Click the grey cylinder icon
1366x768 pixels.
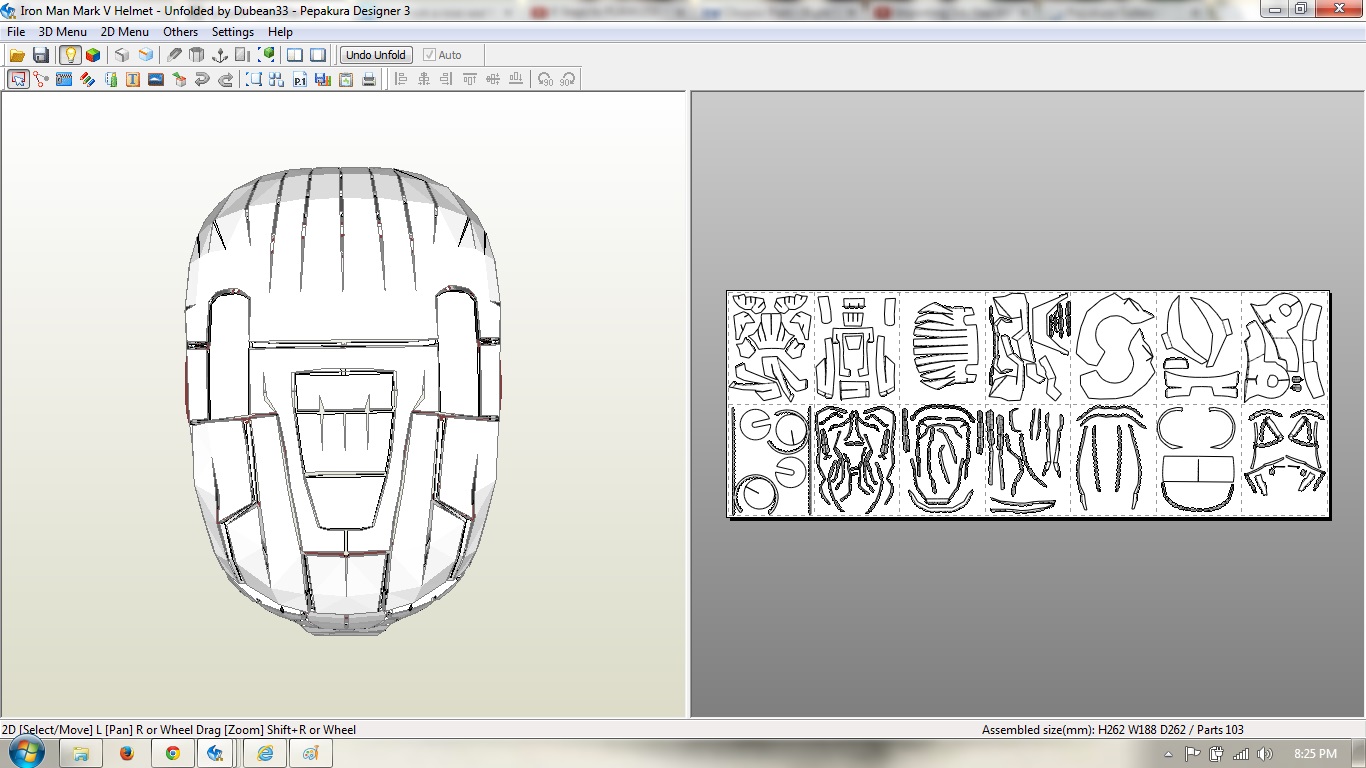[x=197, y=55]
